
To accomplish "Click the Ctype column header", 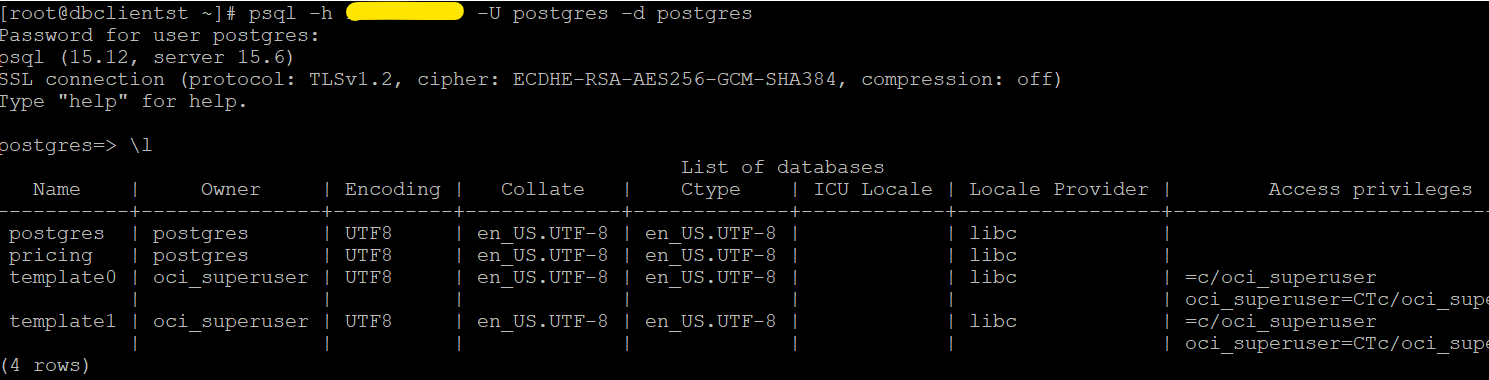I will pyautogui.click(x=710, y=189).
